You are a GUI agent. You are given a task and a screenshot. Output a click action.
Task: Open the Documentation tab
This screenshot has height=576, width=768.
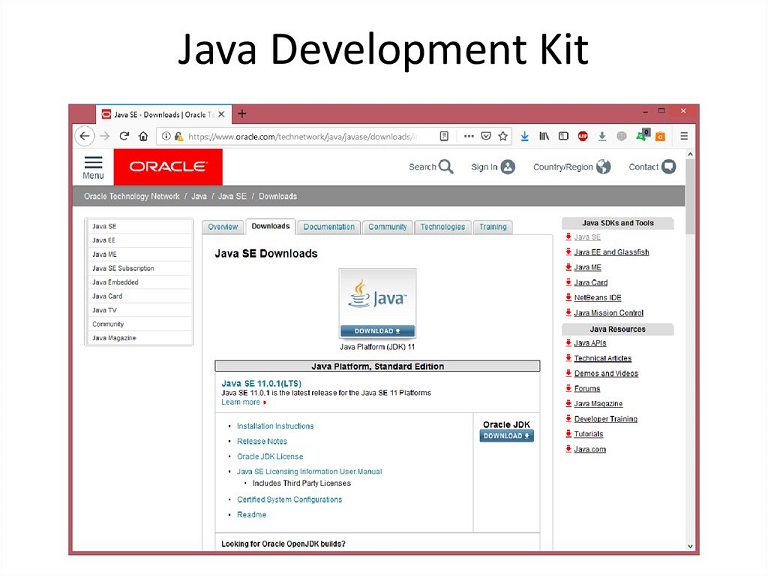329,227
